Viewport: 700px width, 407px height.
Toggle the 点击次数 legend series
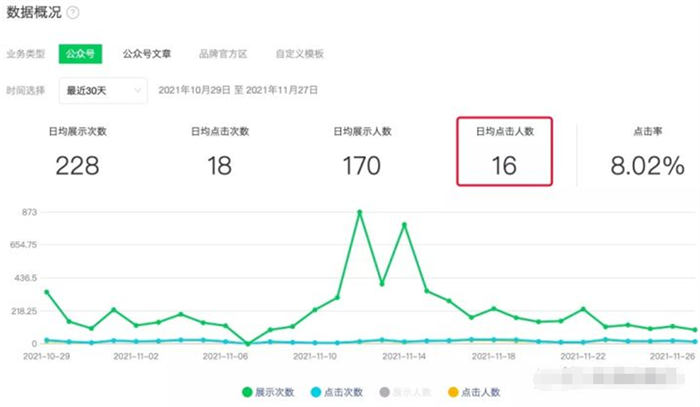pos(340,392)
